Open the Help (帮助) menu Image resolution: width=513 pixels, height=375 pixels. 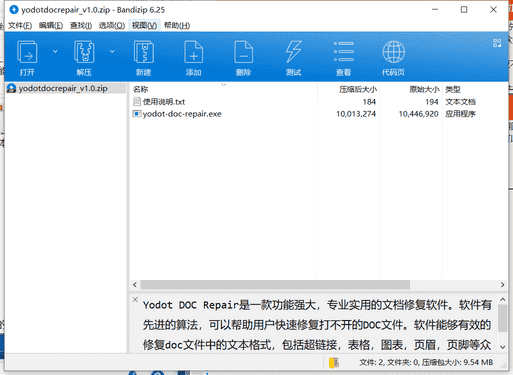177,25
